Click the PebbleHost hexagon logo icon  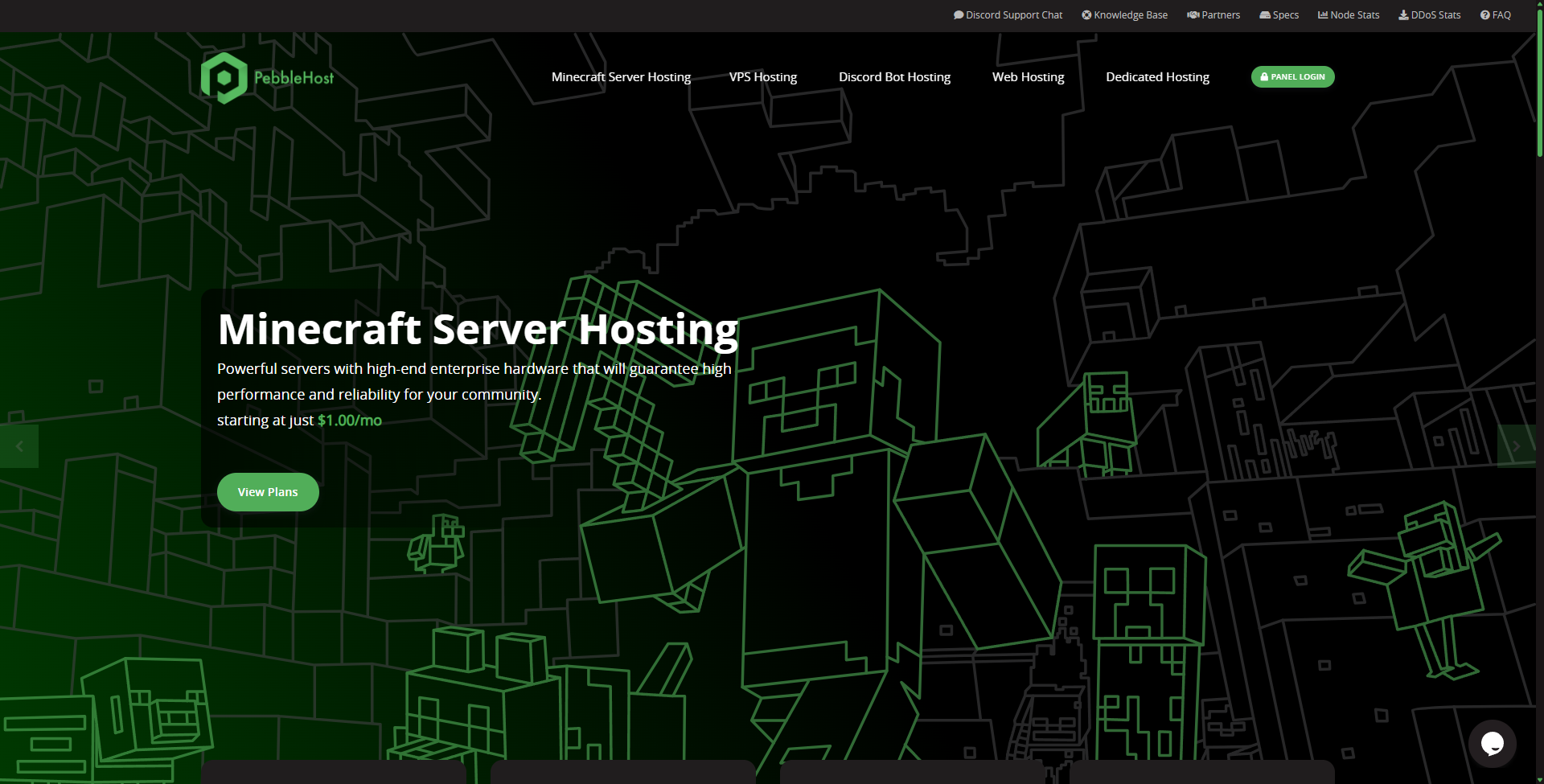tap(224, 78)
